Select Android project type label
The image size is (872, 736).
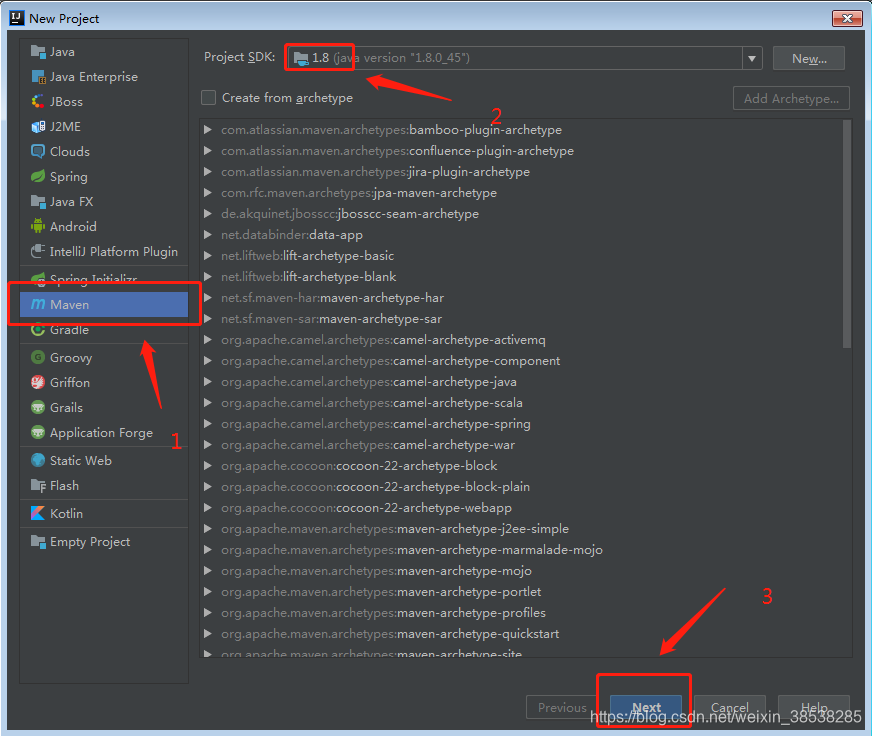[73, 226]
